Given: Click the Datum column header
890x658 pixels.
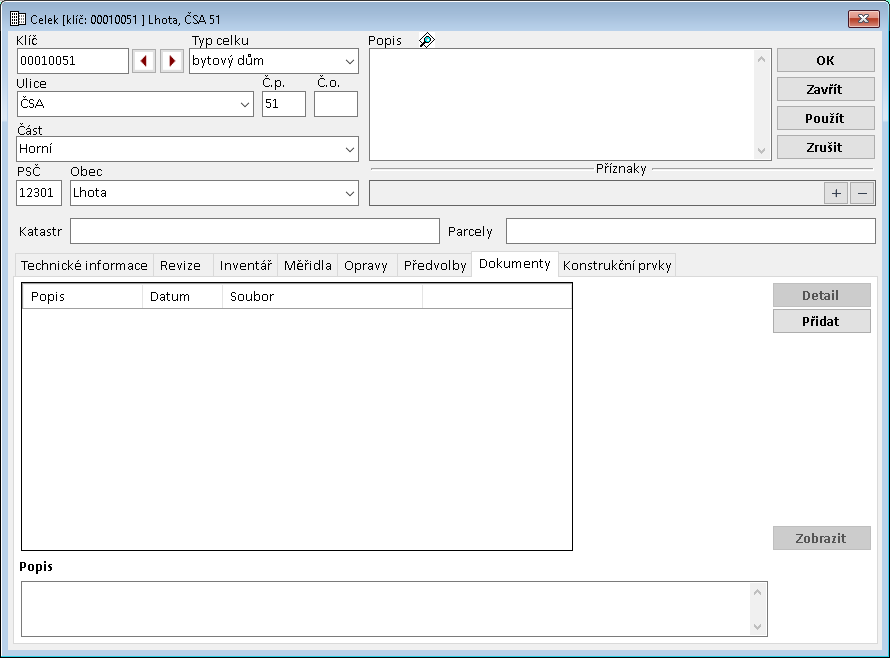Looking at the screenshot, I should click(x=182, y=296).
